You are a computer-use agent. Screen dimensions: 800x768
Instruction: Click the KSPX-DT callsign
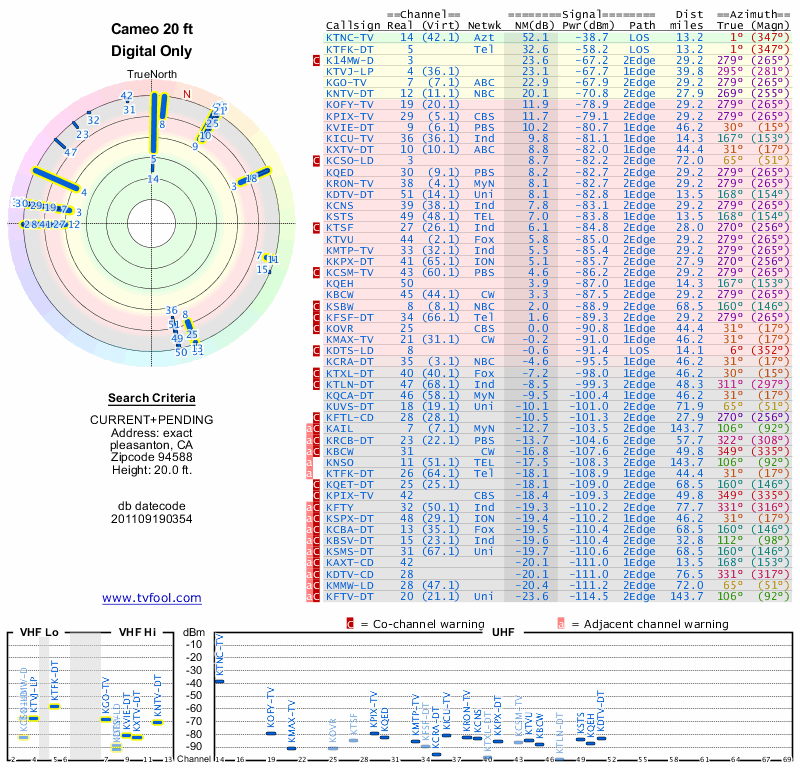[x=350, y=518]
